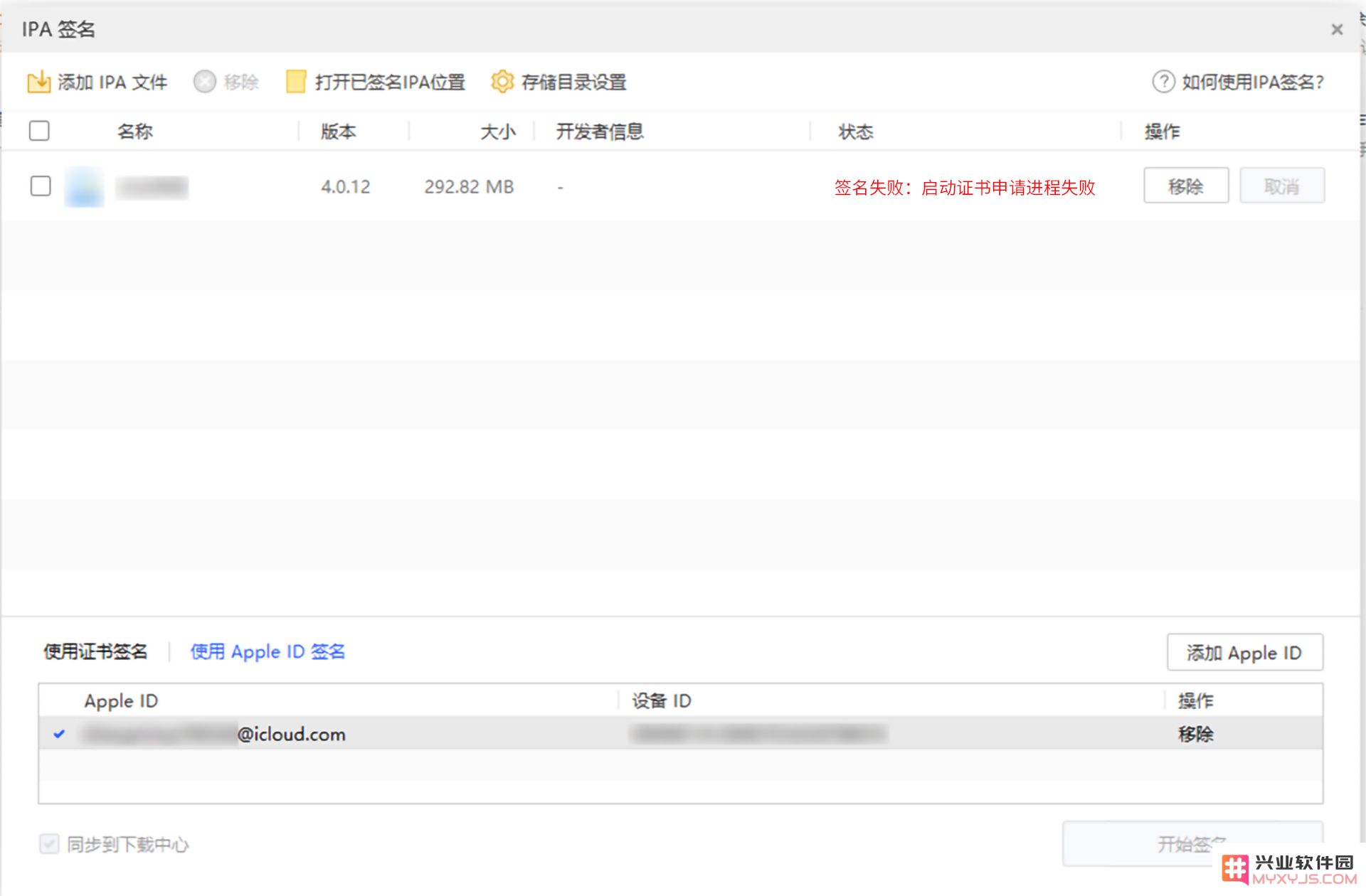Click 移除 link for icloud.com account
This screenshot has width=1366, height=896.
point(1195,734)
